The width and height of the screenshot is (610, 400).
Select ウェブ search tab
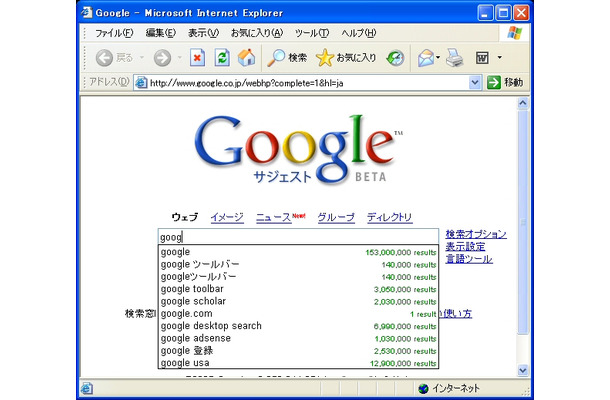pos(185,217)
